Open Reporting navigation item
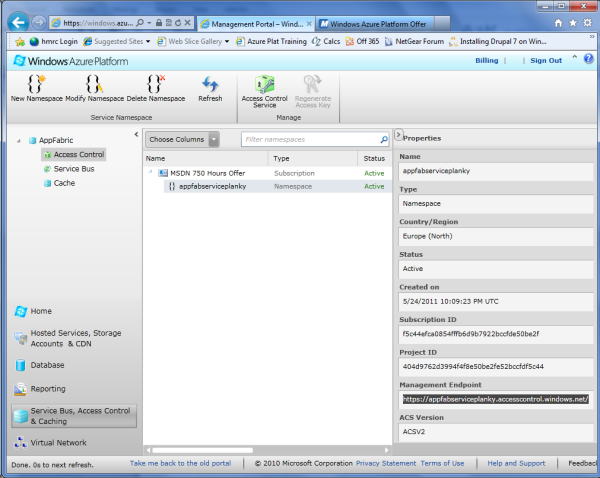The width and height of the screenshot is (600, 478). tap(40, 389)
